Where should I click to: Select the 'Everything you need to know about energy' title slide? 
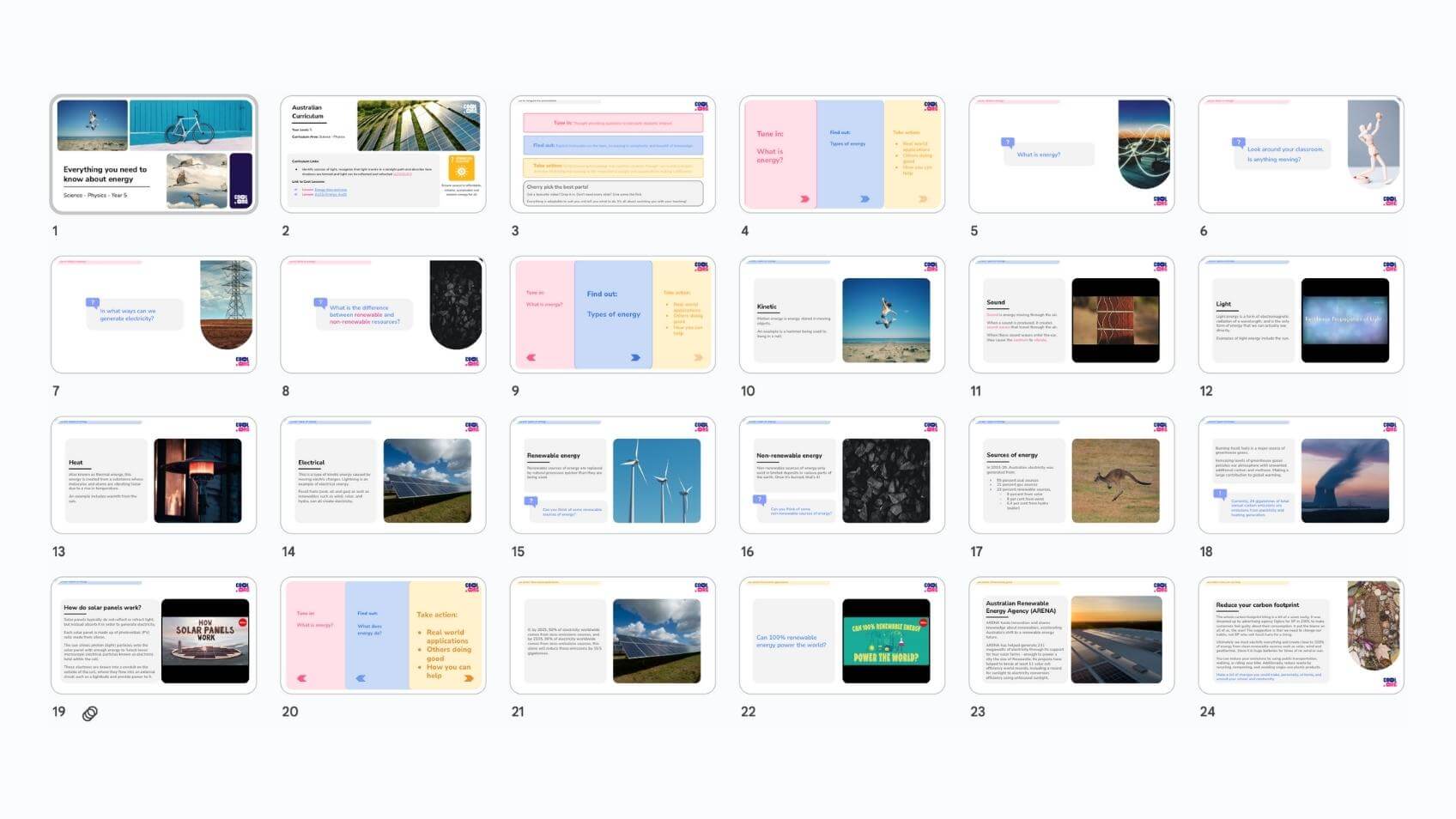154,155
